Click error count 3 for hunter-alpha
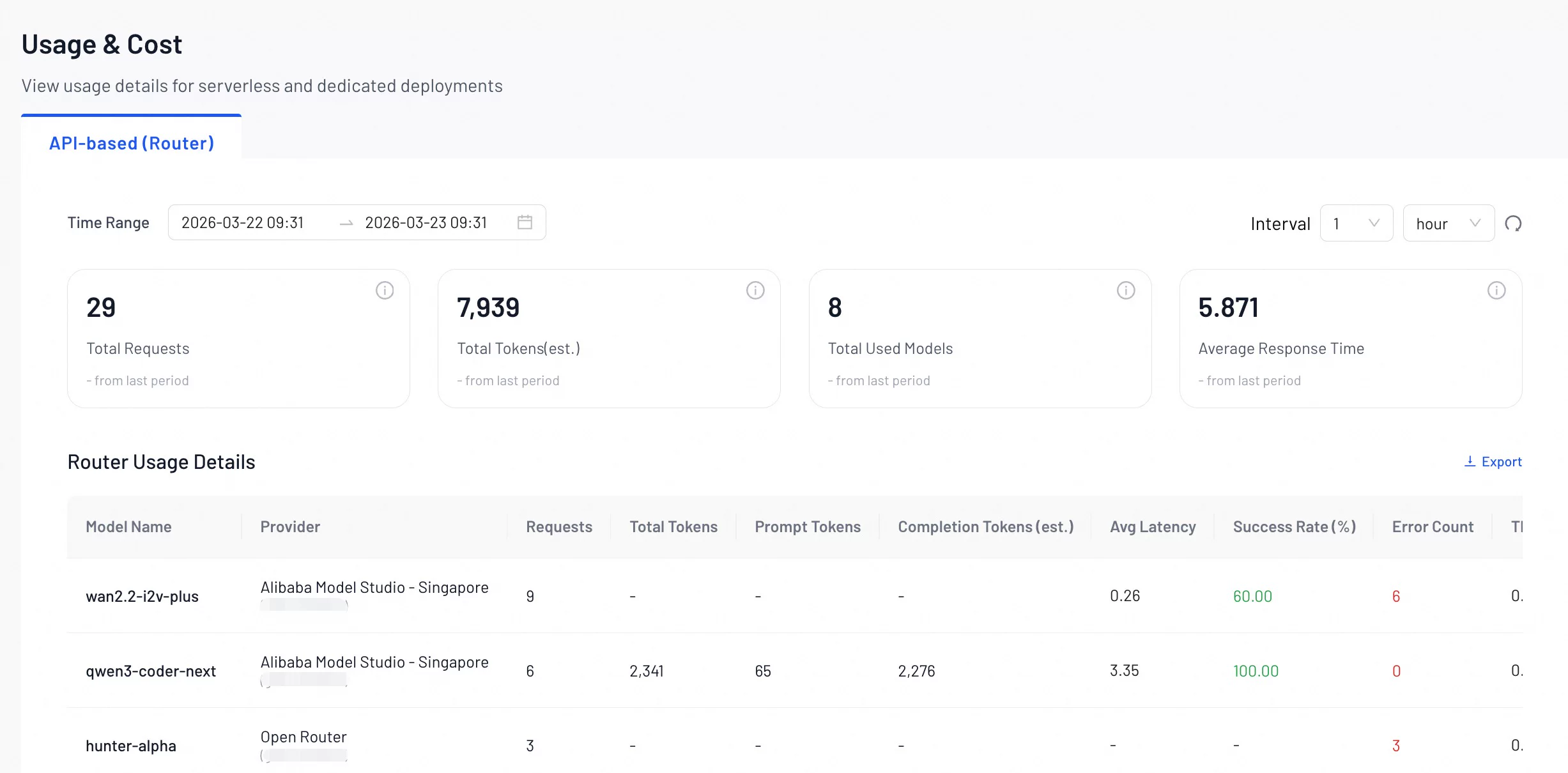This screenshot has width=1568, height=773. (1396, 746)
